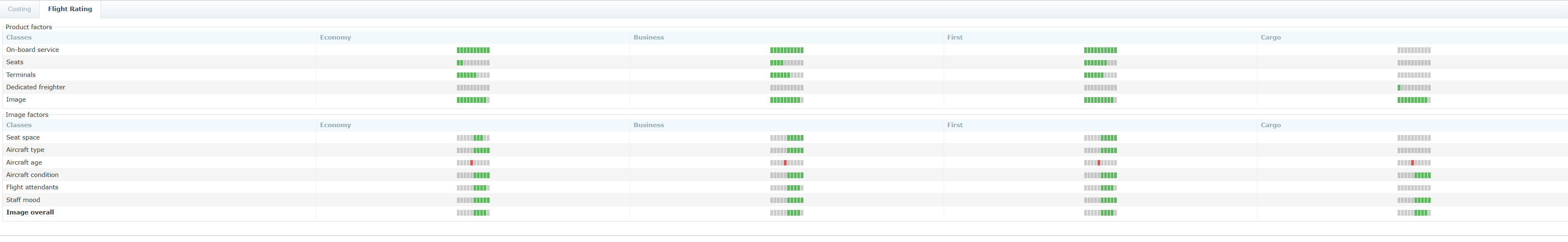Click the Cargo Aircraft condition rating bar

1413,175
